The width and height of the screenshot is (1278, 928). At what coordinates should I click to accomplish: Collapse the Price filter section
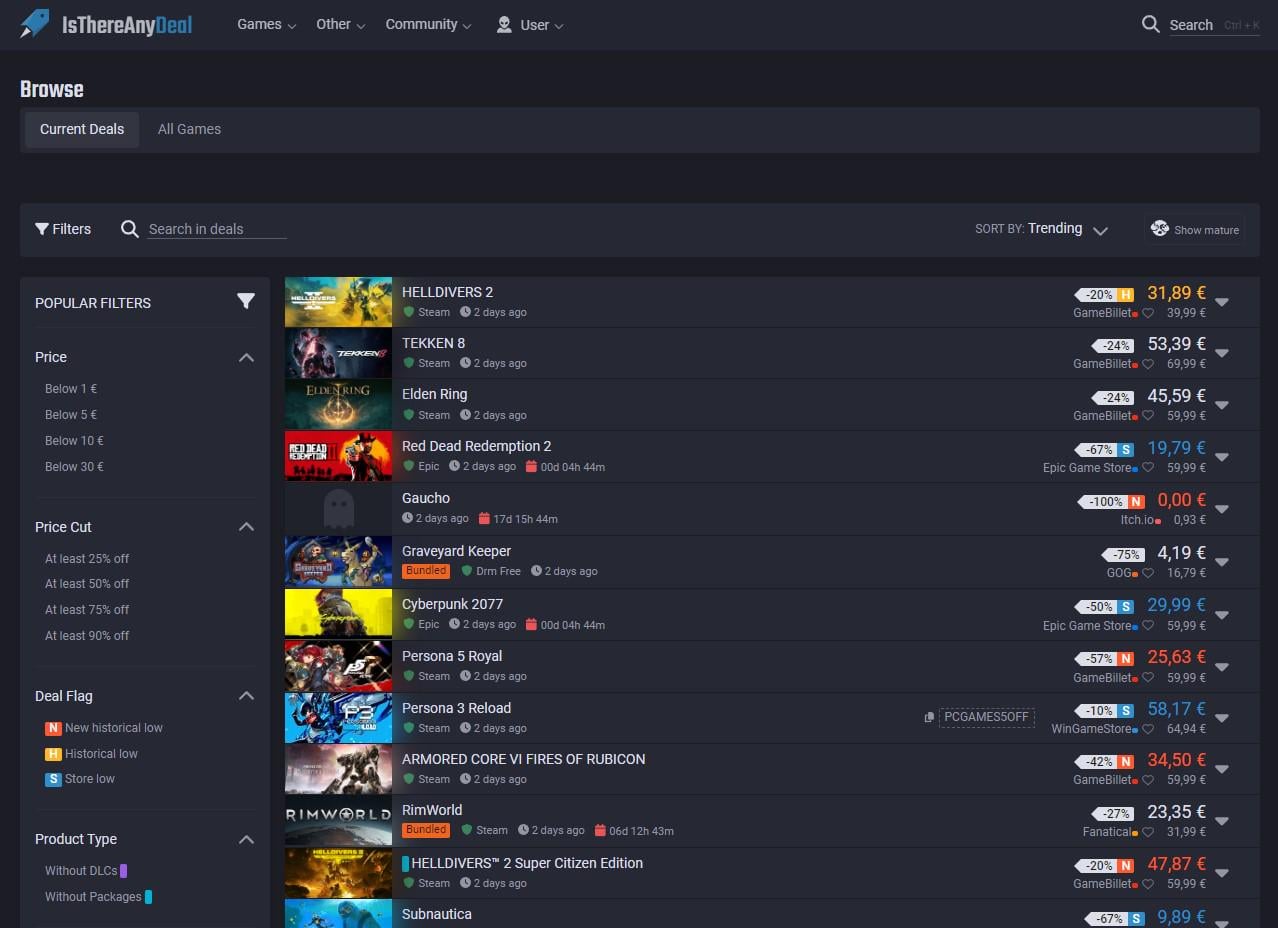(x=246, y=357)
